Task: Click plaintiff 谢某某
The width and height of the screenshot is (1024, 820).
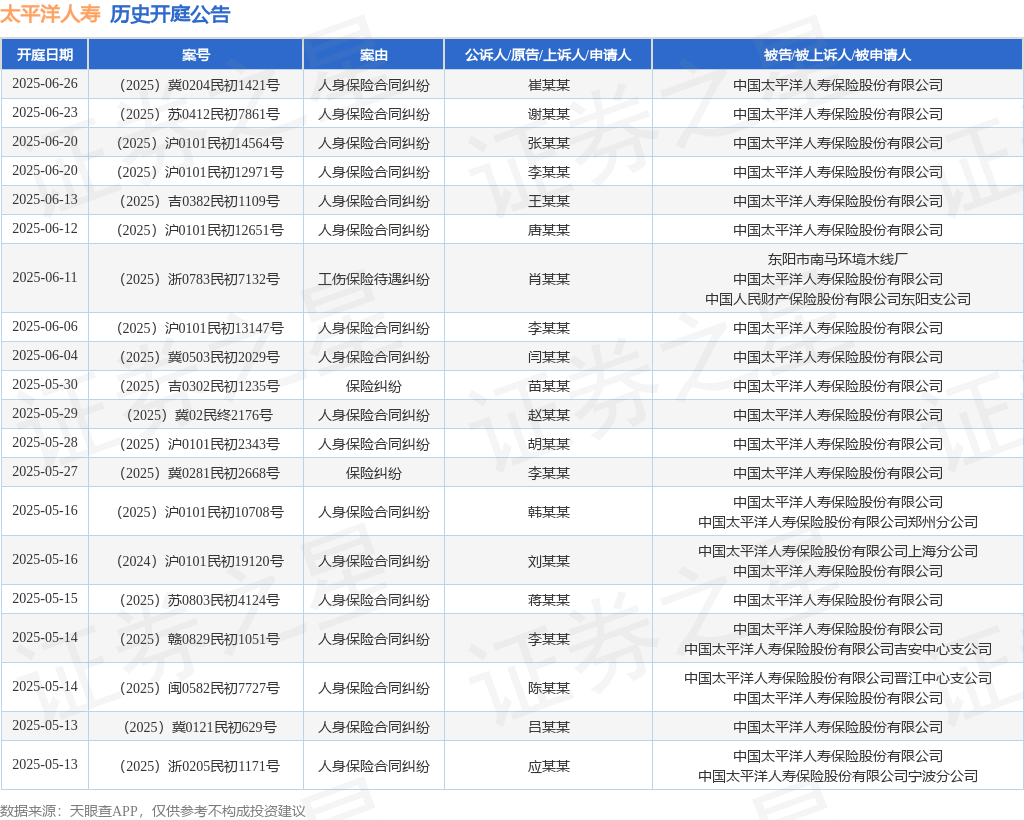Action: [549, 114]
